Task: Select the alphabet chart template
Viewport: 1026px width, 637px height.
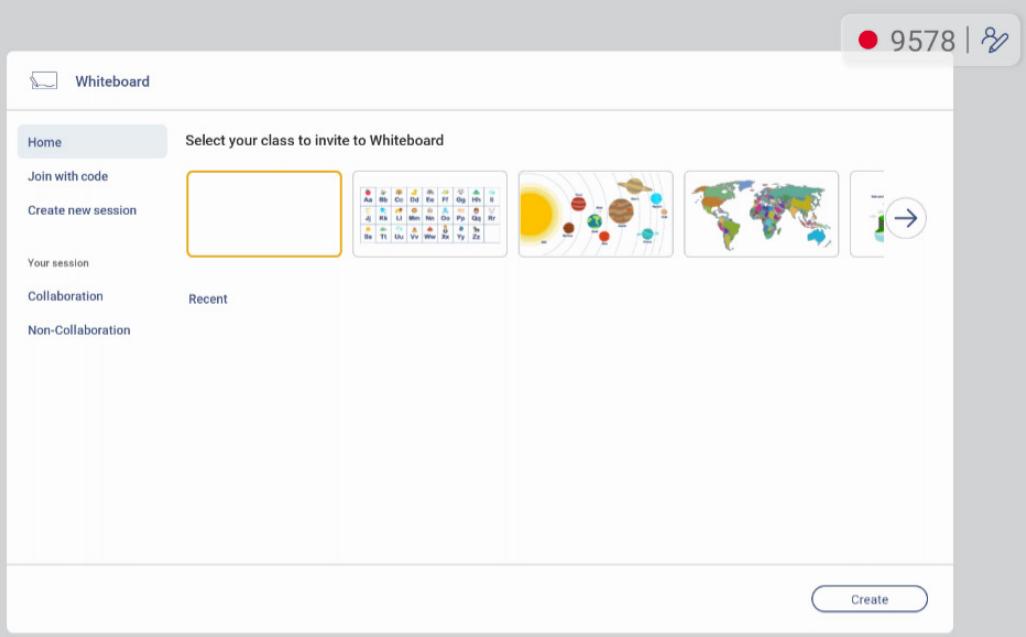Action: pos(430,214)
